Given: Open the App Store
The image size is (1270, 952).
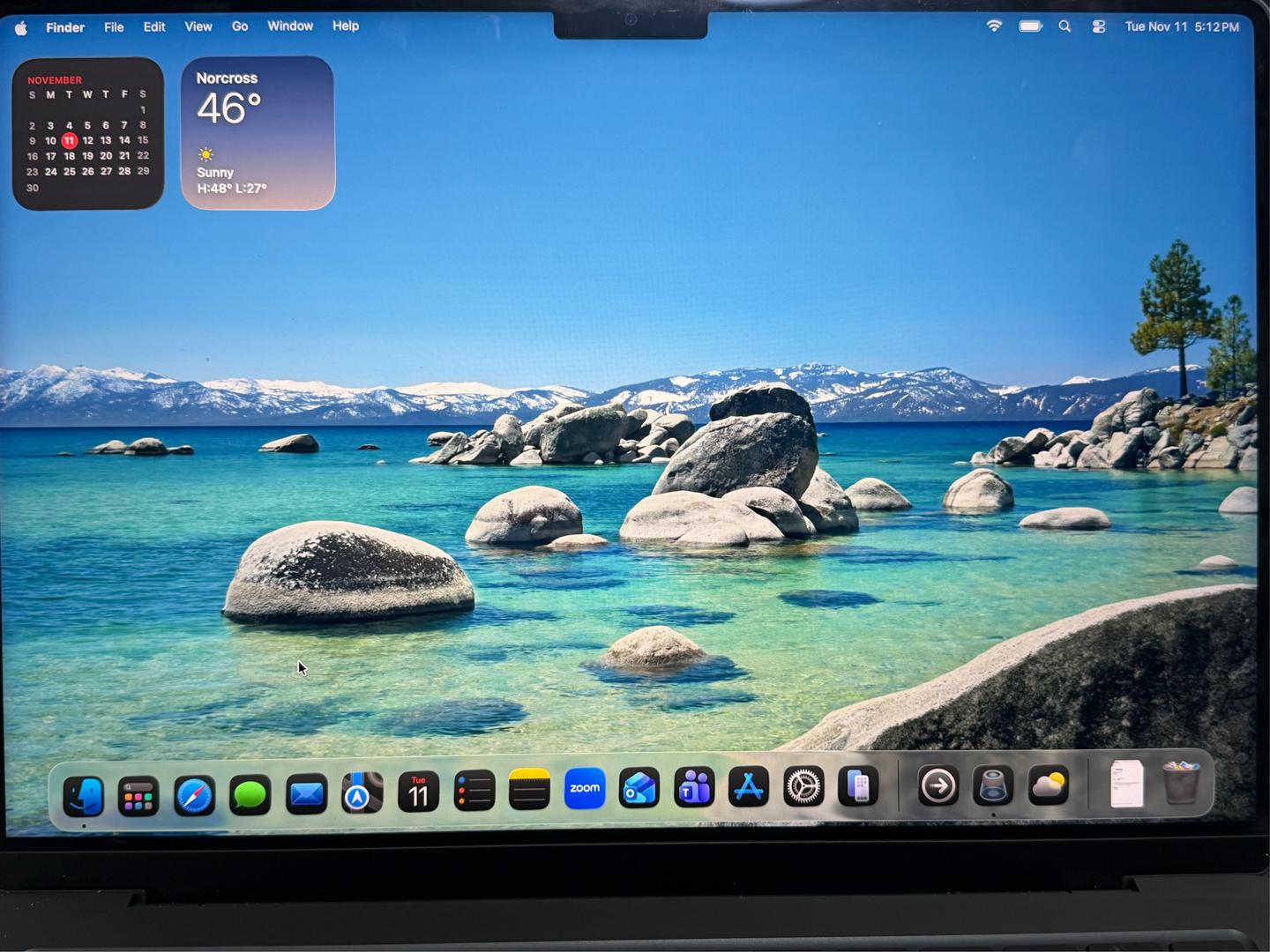Looking at the screenshot, I should [x=749, y=787].
